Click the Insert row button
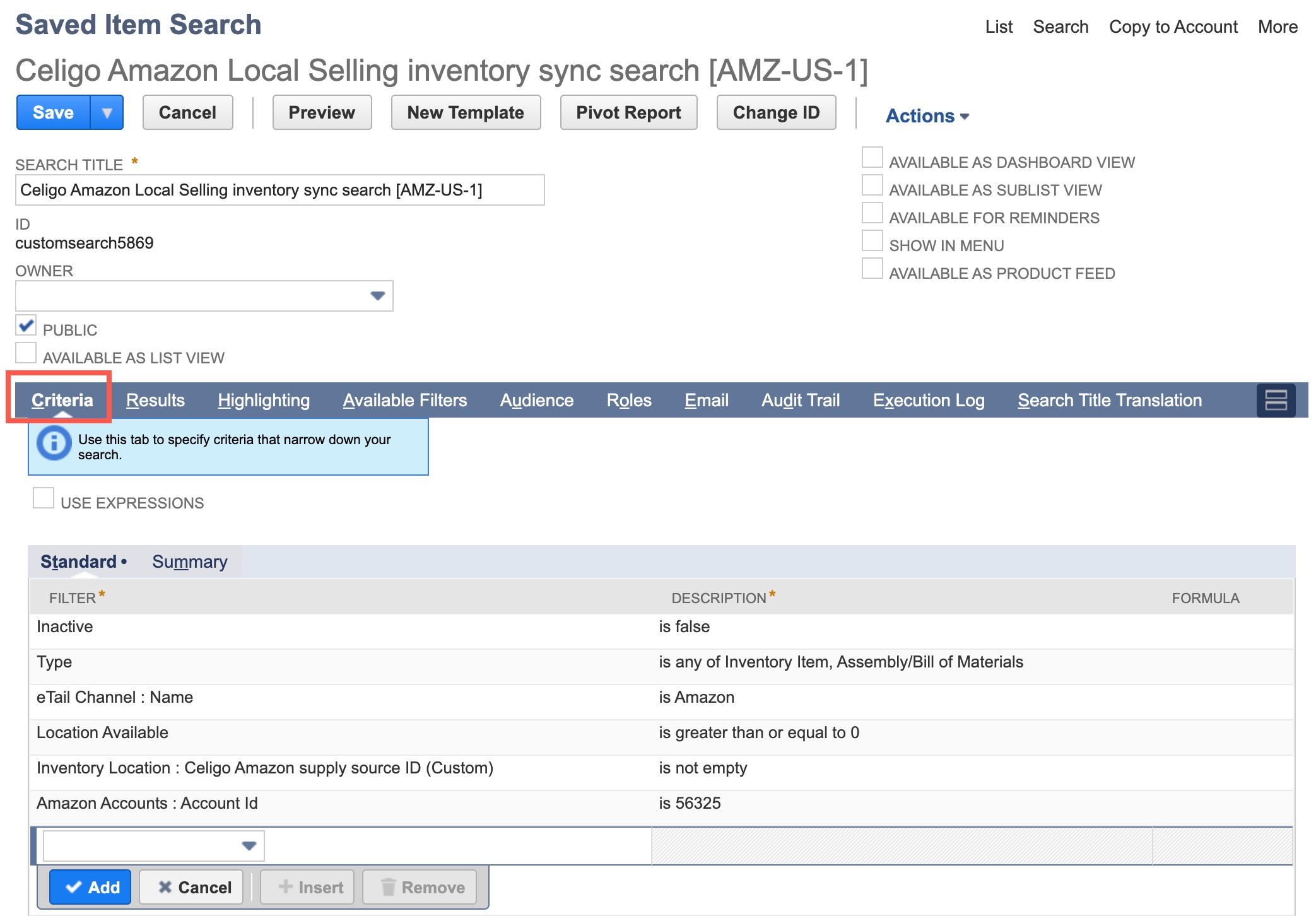Image resolution: width=1316 pixels, height=916 pixels. 307,887
